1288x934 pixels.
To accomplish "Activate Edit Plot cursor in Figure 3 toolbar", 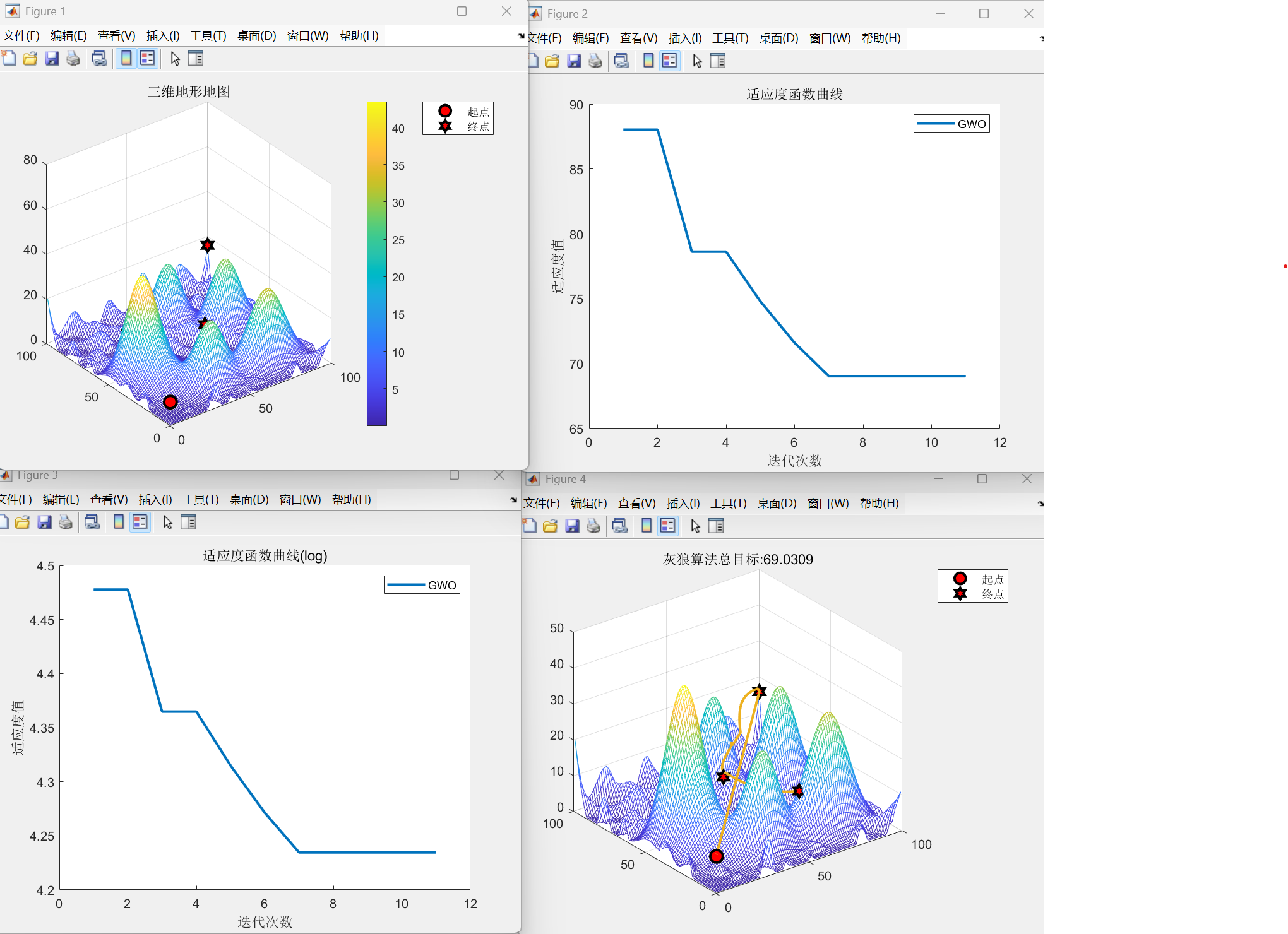I will pos(167,523).
